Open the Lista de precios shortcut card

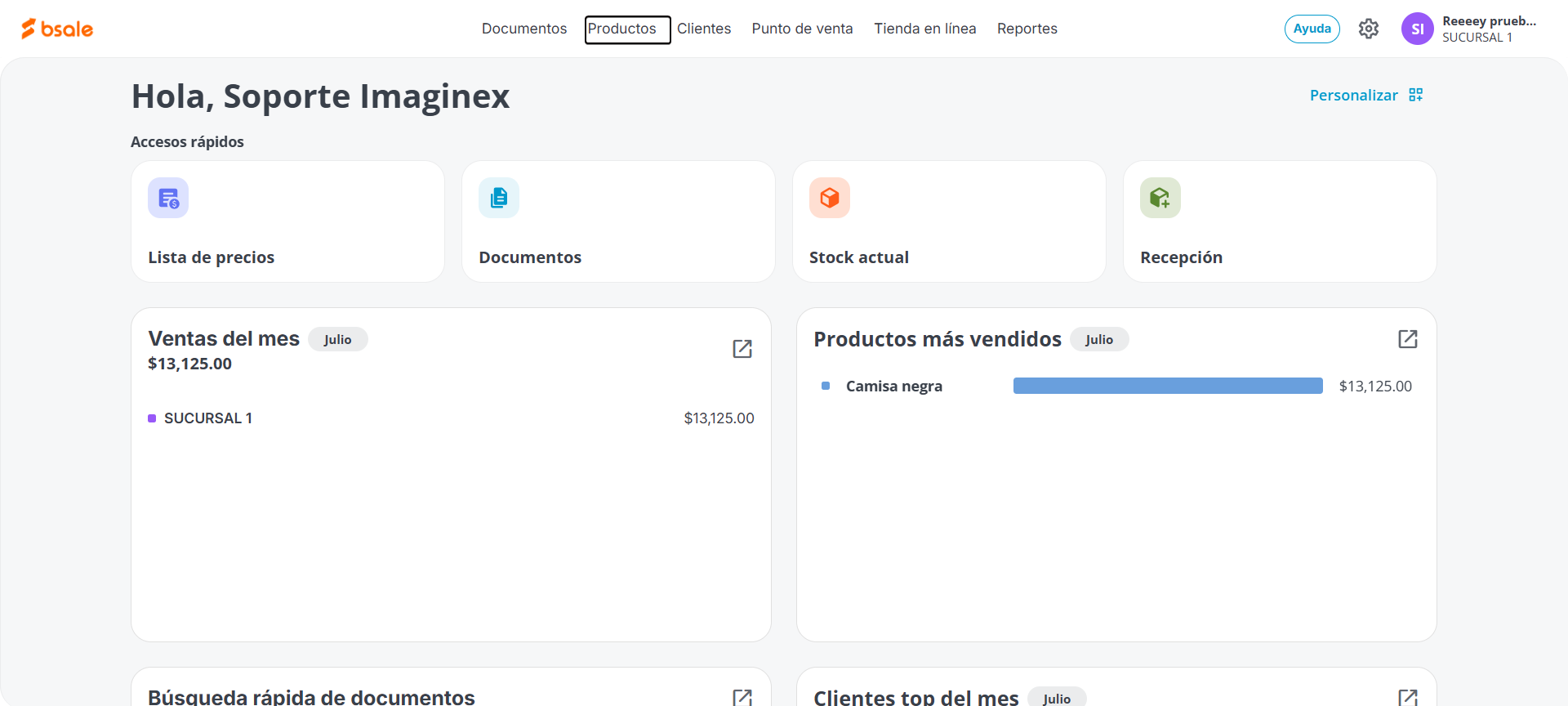287,221
